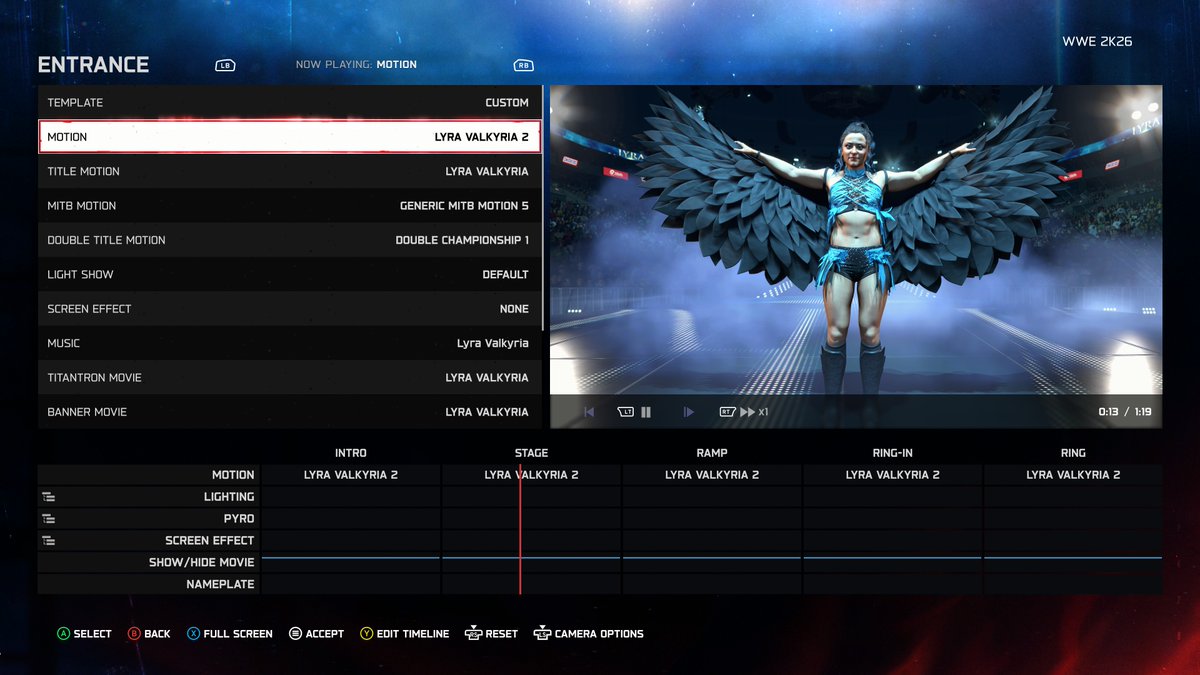Screen dimensions: 1200x675
Task: Click the RT trigger icon
Action: 727,412
